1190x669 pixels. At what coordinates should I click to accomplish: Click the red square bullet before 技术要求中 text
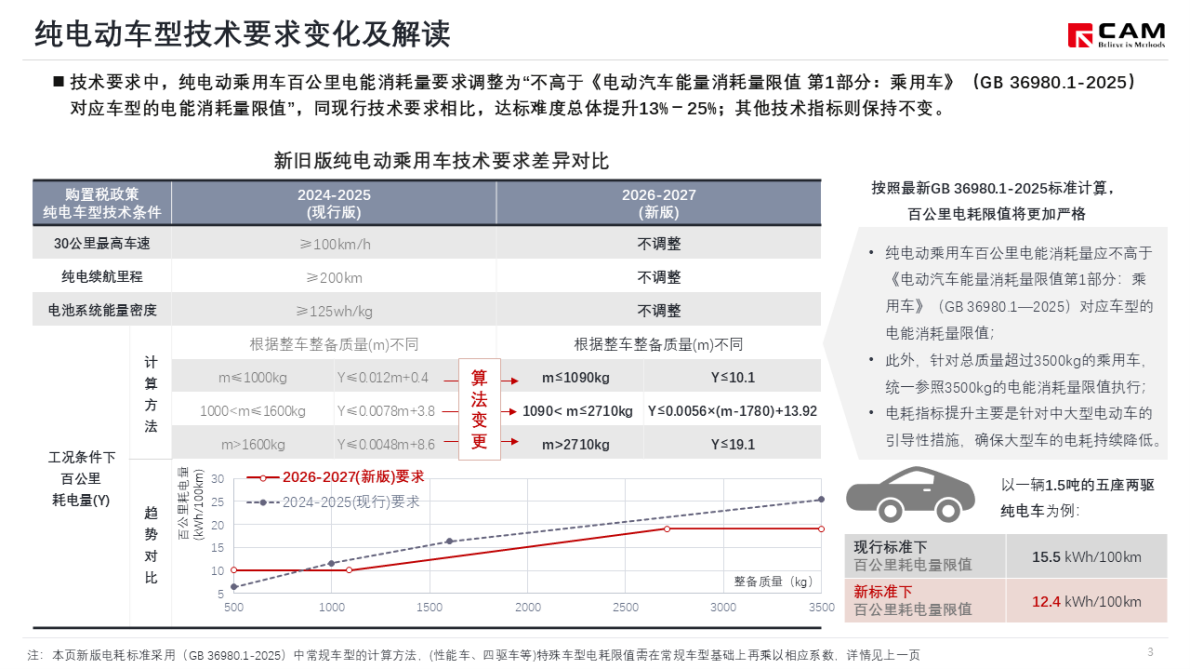(58, 83)
